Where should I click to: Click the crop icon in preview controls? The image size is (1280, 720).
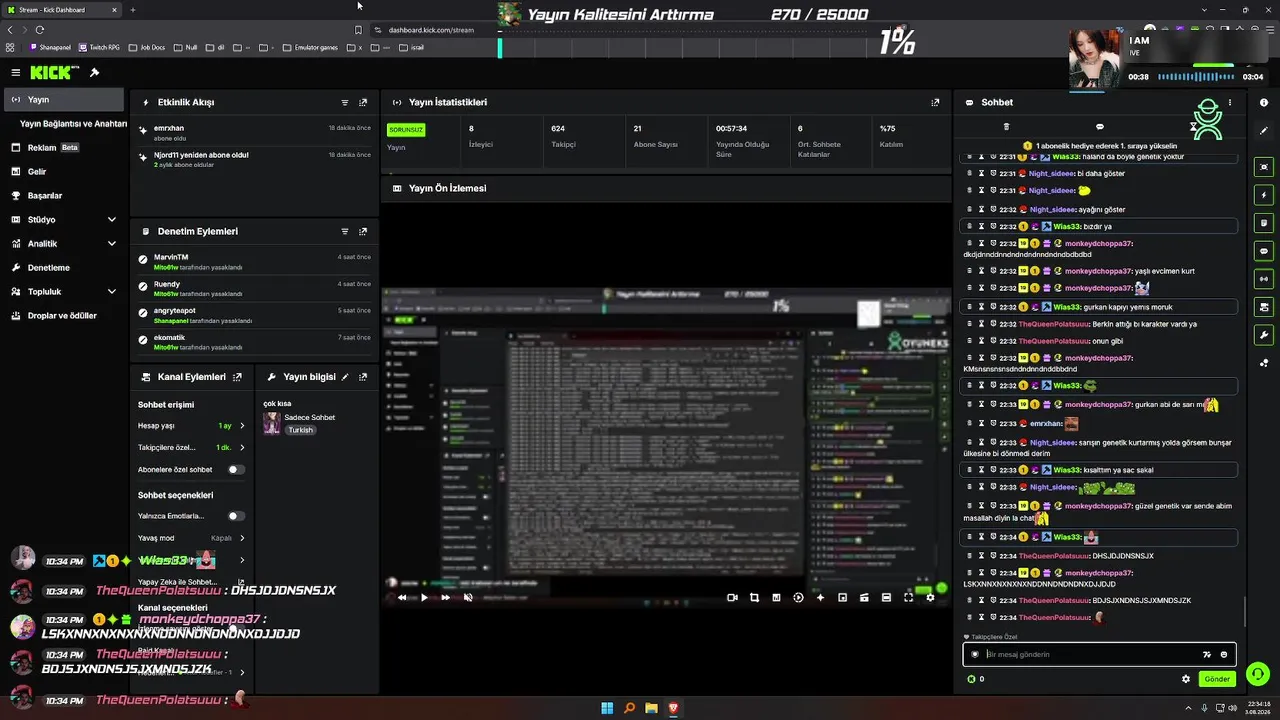click(x=754, y=597)
